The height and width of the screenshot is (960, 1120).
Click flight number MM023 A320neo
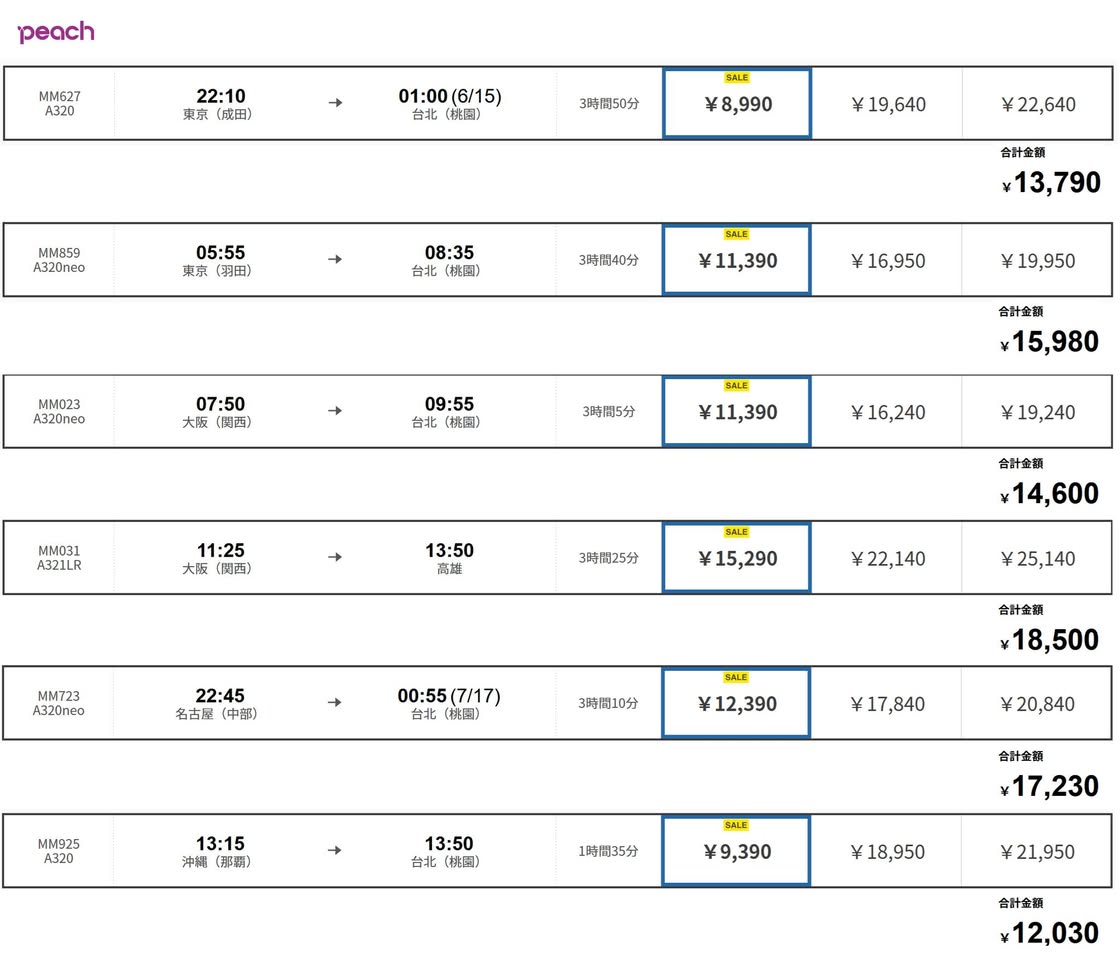(x=59, y=412)
